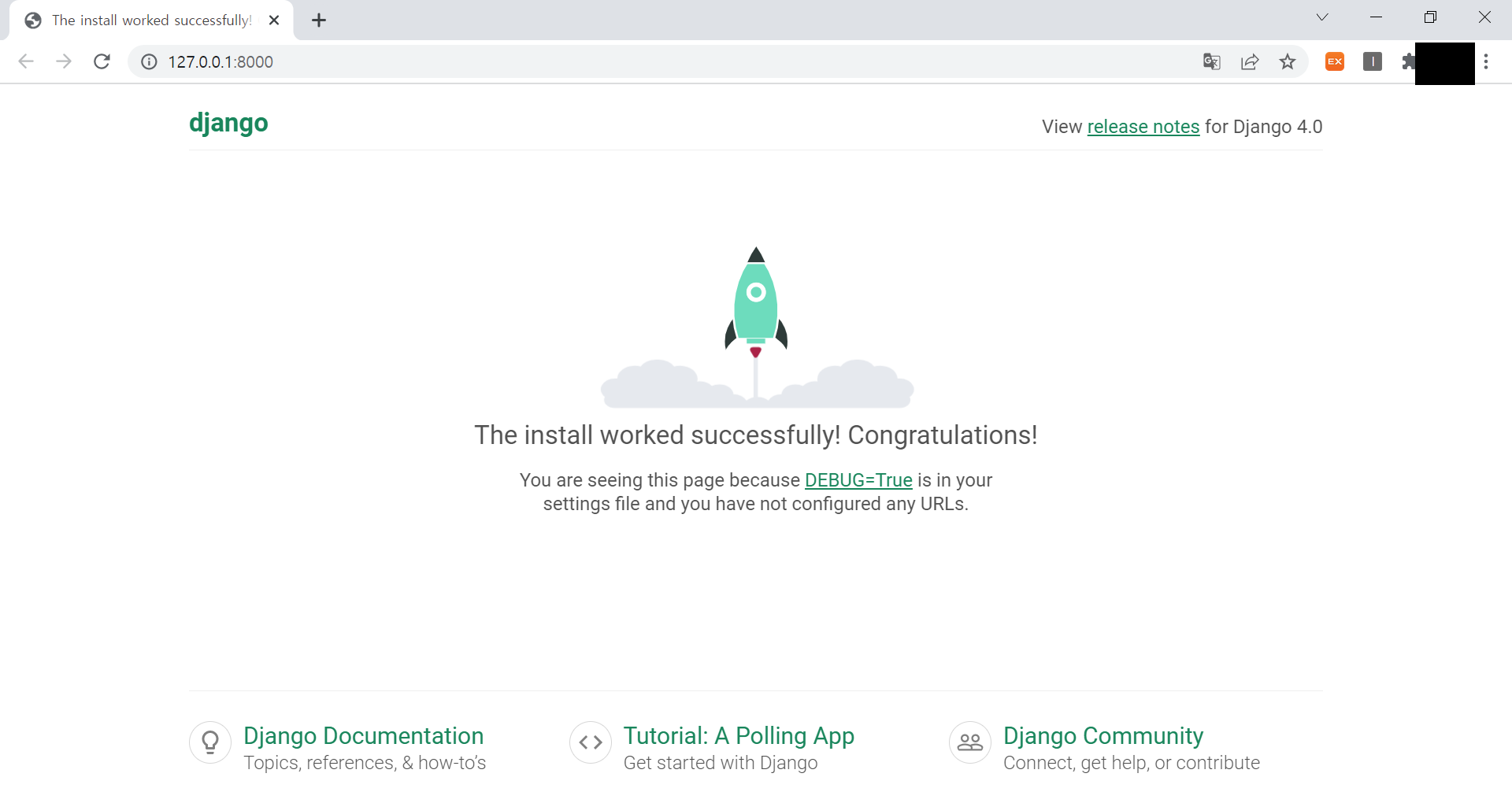1512x803 pixels.
Task: Follow the DEBUG=True link
Action: click(x=858, y=480)
